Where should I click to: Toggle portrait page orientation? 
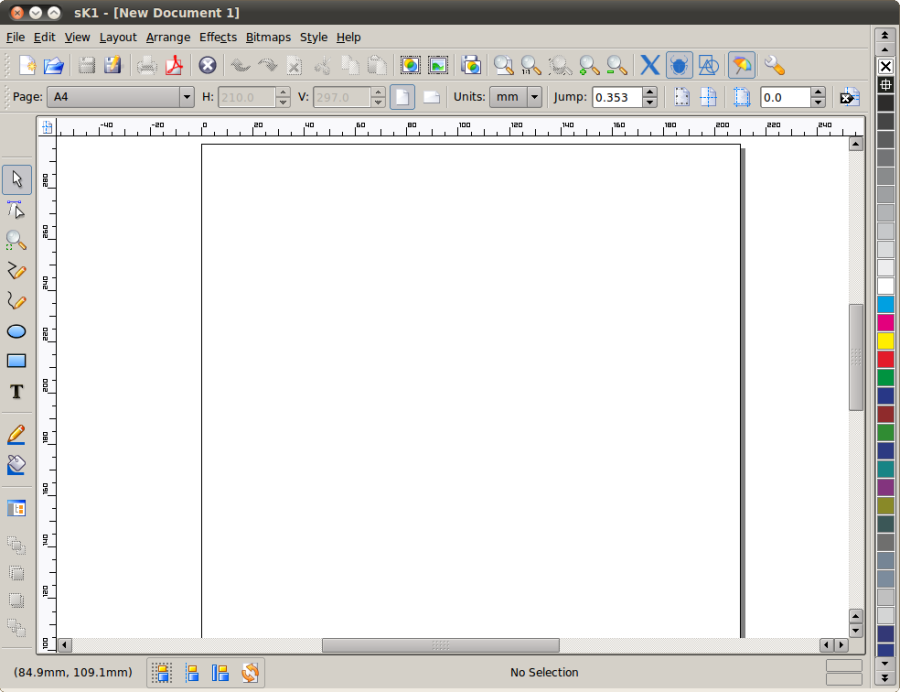point(402,97)
